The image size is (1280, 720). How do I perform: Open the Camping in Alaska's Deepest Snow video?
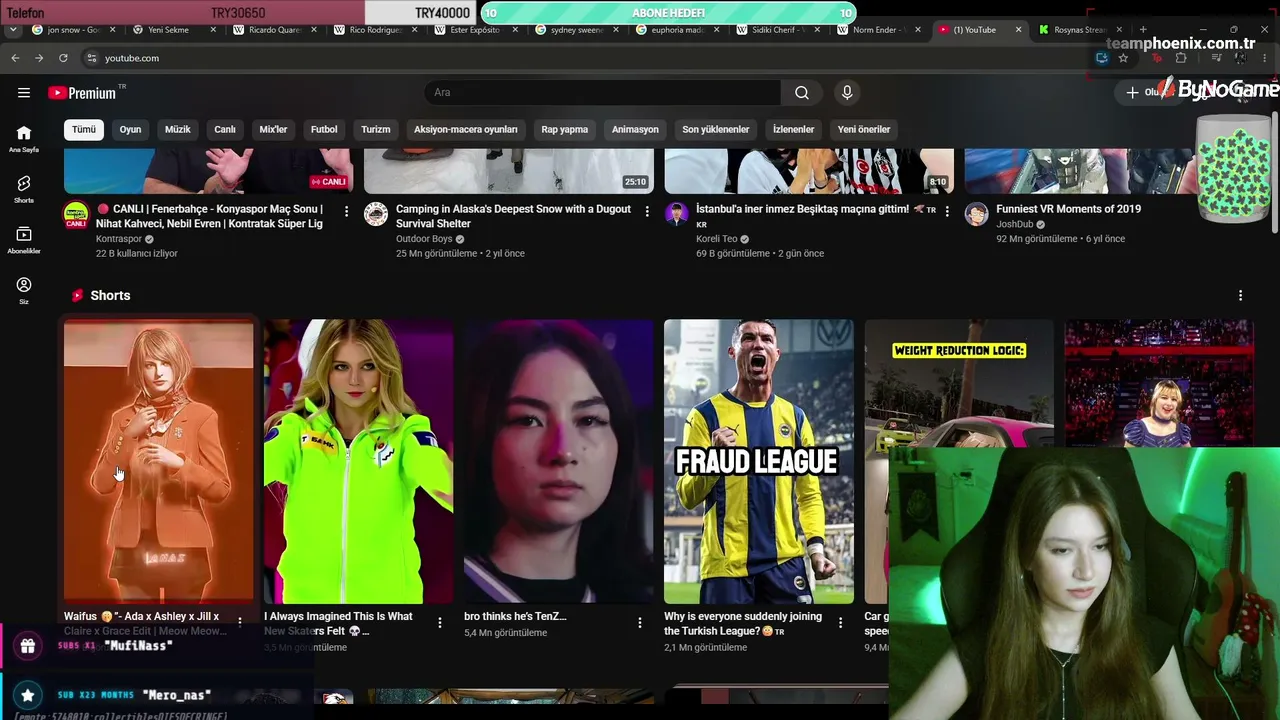(x=514, y=216)
